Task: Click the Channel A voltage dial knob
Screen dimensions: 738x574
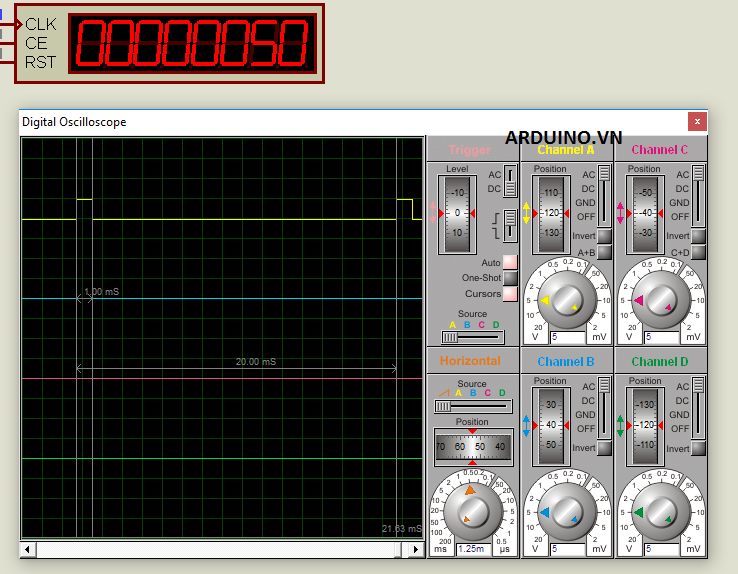Action: [567, 300]
